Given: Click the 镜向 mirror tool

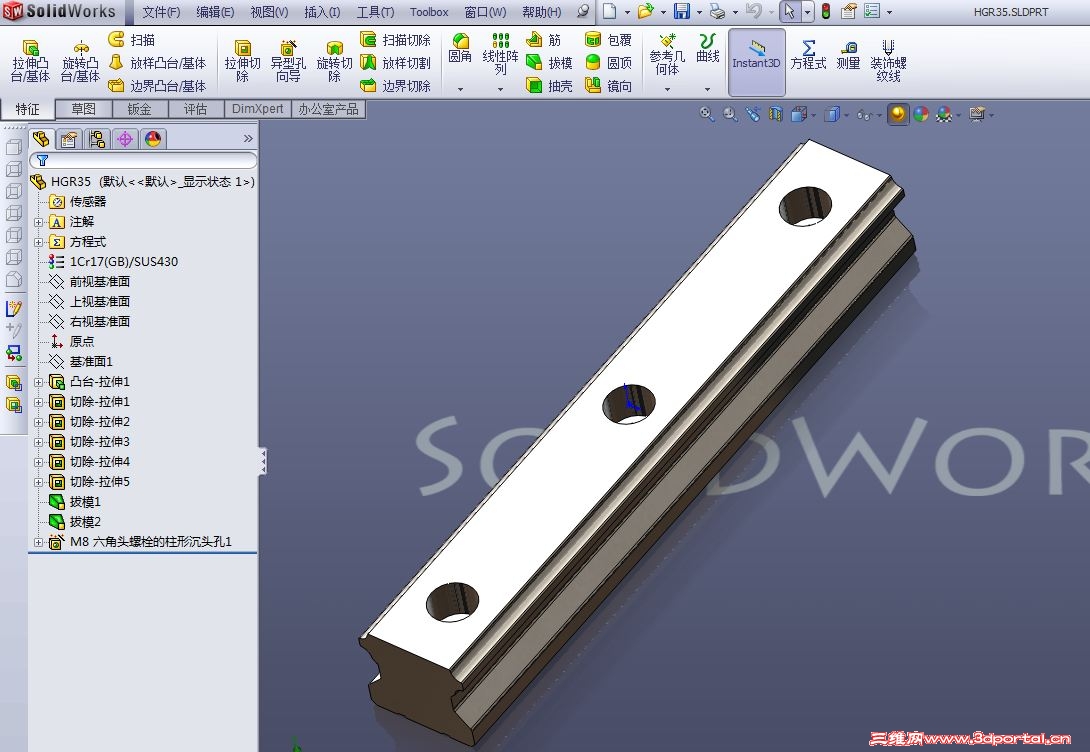Looking at the screenshot, I should point(608,86).
